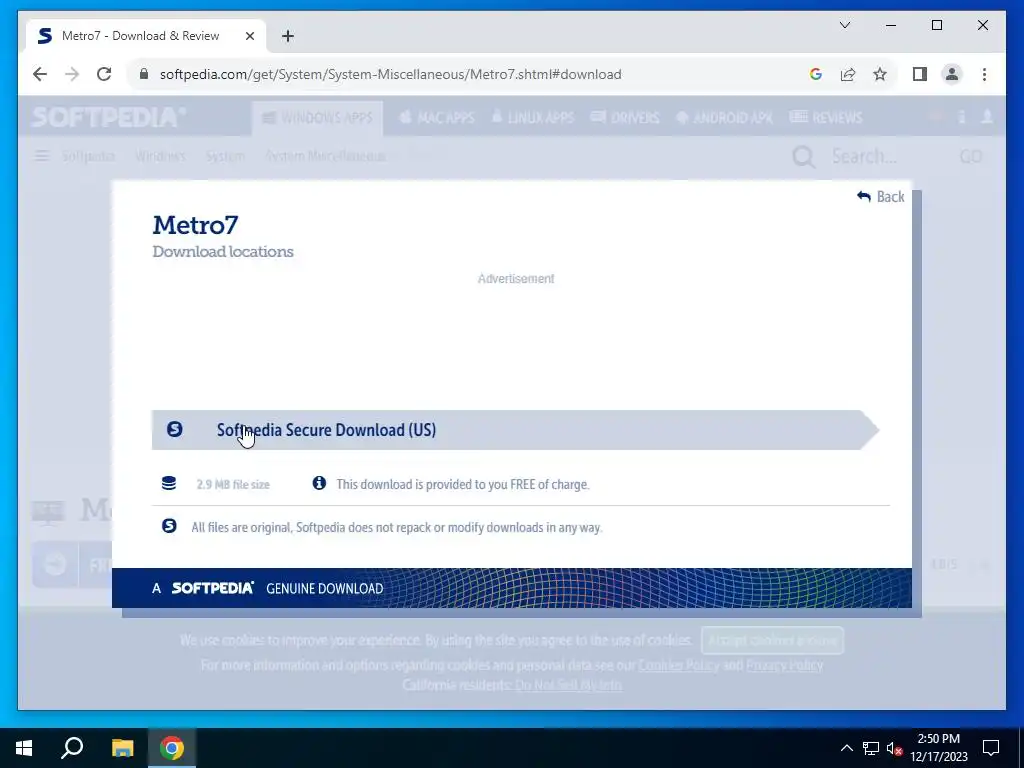Click the Softpedia S icon in the download row
Screen dimensions: 1024x768
coord(174,429)
